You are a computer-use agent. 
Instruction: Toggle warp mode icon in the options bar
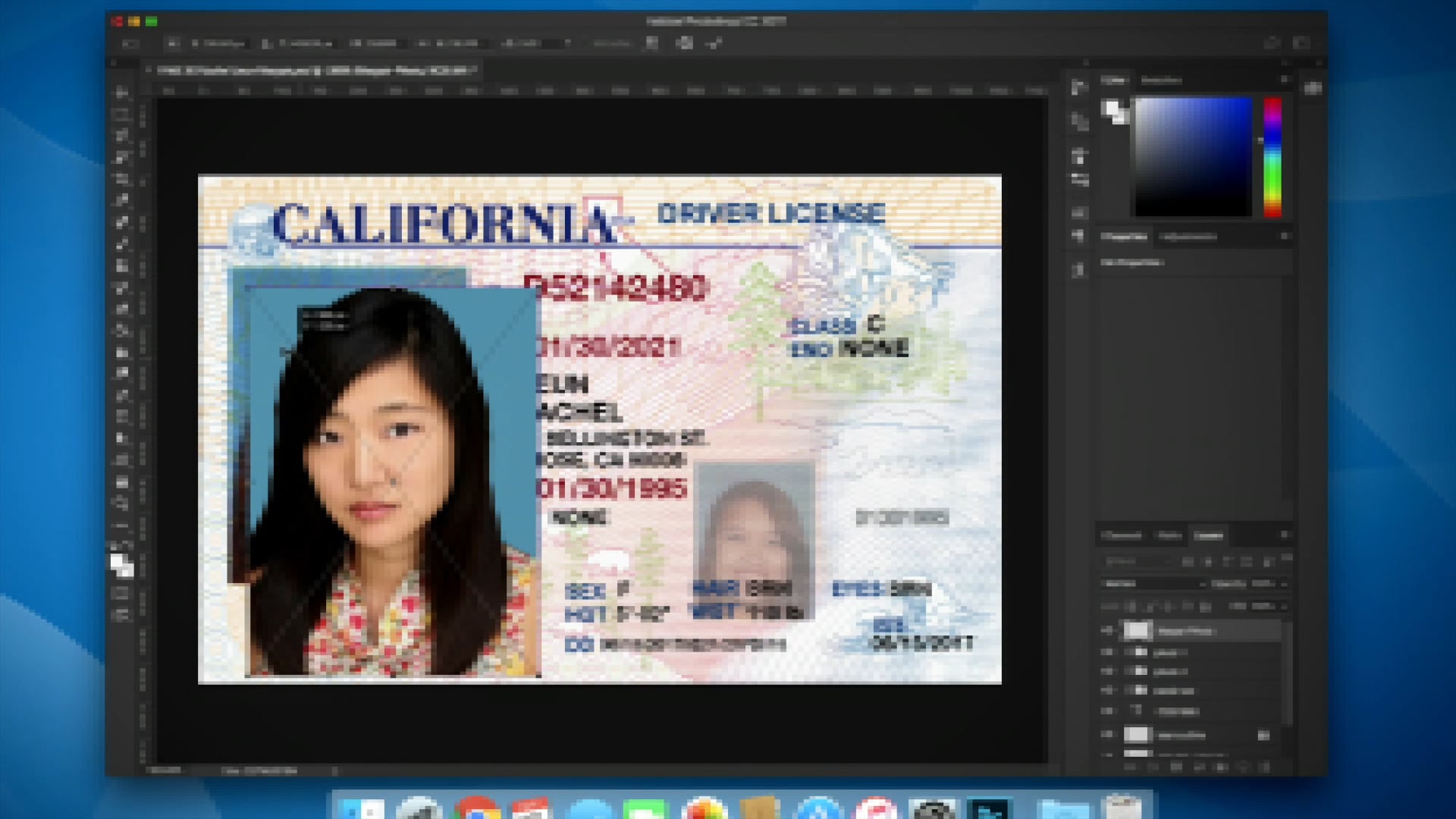(x=651, y=43)
